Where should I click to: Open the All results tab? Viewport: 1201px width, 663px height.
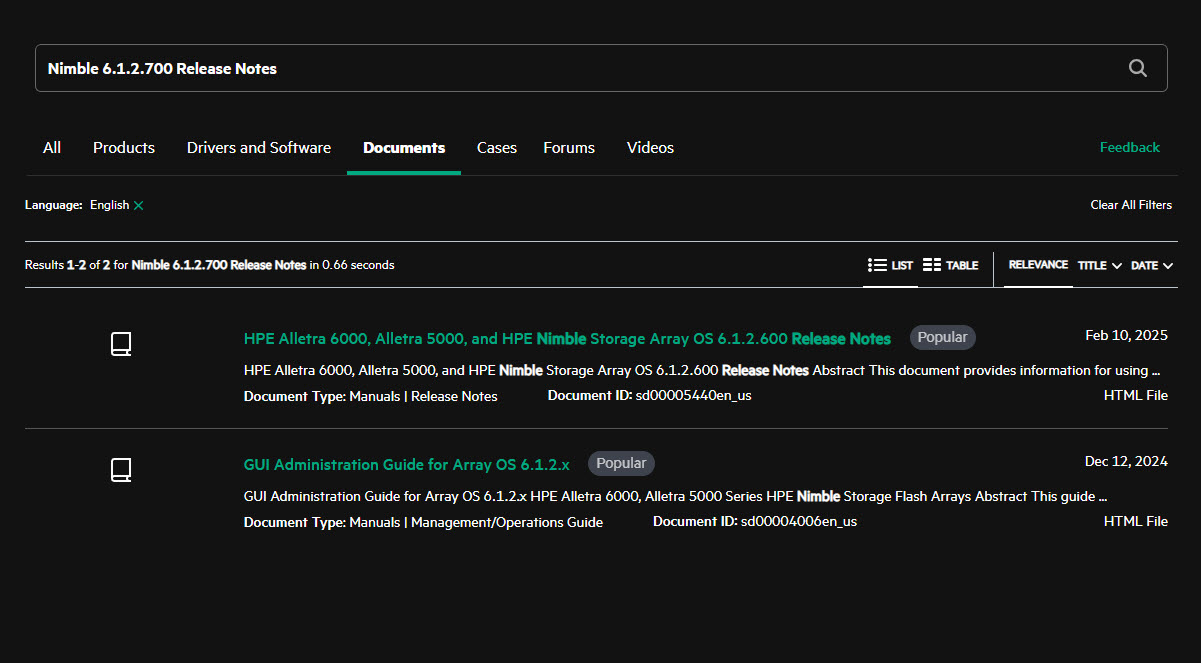(52, 148)
